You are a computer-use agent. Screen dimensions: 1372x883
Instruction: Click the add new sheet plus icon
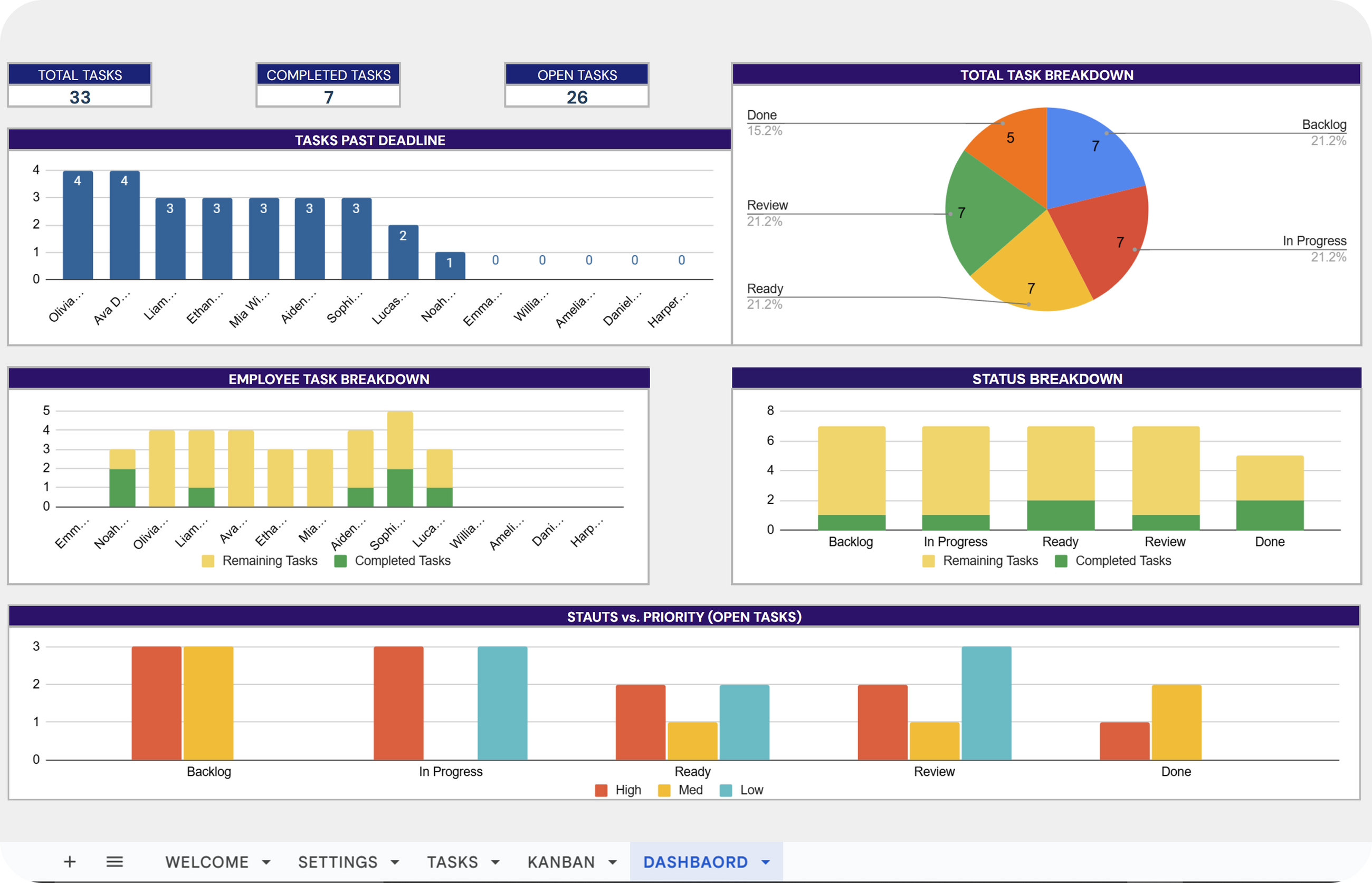tap(70, 861)
